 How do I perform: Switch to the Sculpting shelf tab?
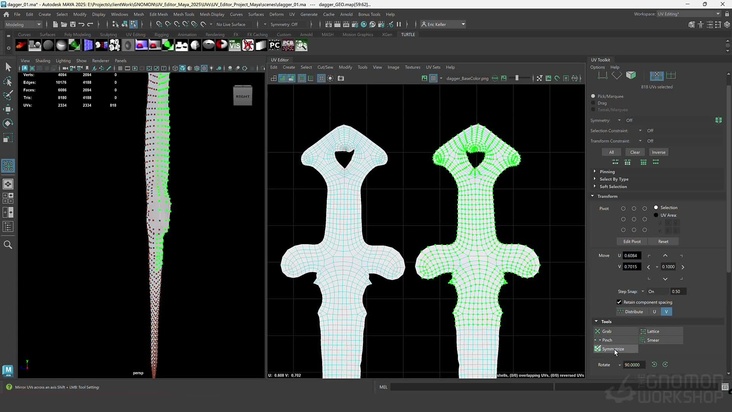(x=108, y=35)
